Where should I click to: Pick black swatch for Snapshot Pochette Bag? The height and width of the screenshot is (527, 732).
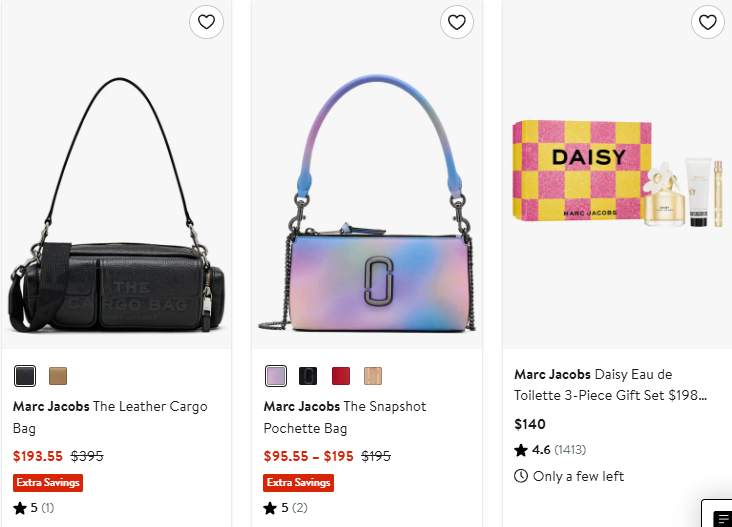(309, 376)
